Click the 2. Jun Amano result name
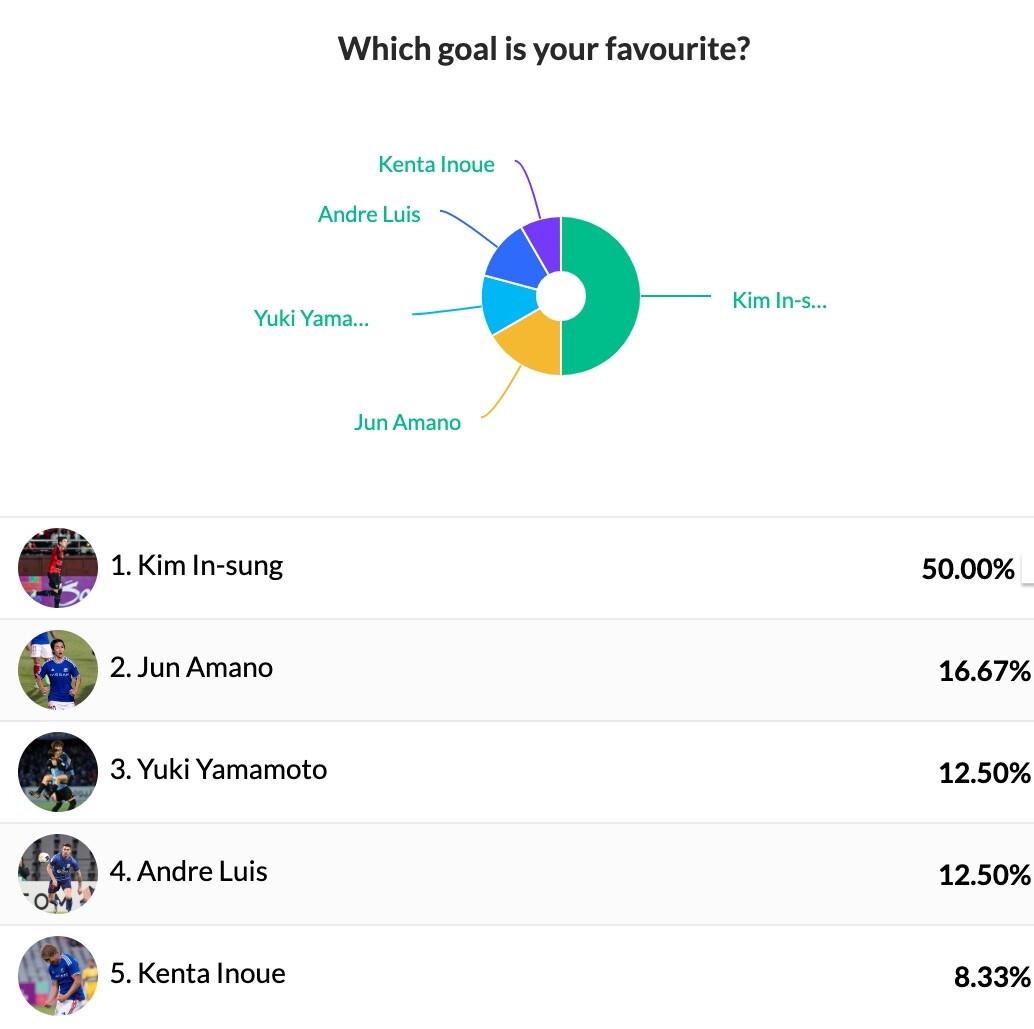The image size is (1034, 1029). (191, 667)
